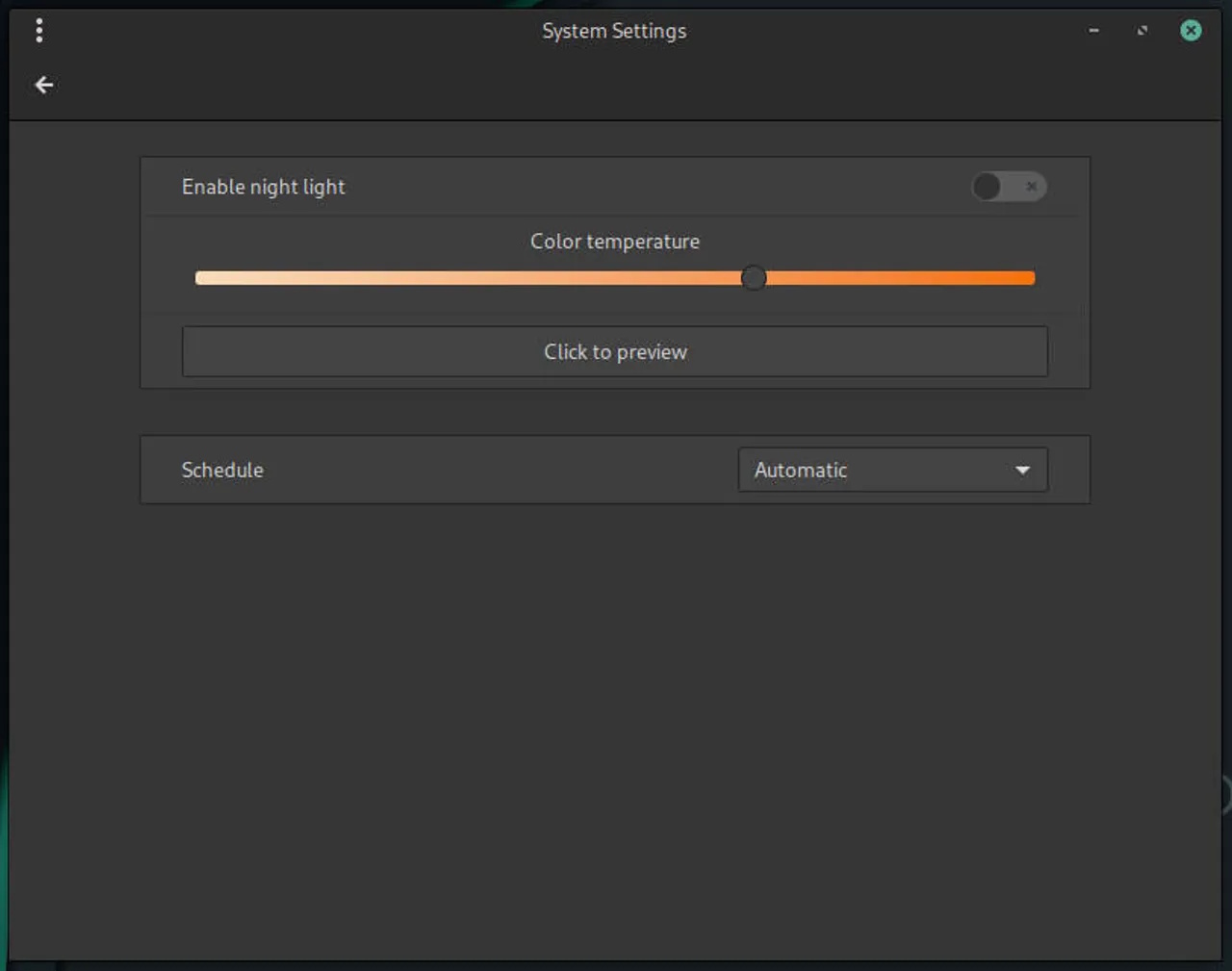Maximize the System Settings window
This screenshot has height=971, width=1232.
[x=1142, y=31]
